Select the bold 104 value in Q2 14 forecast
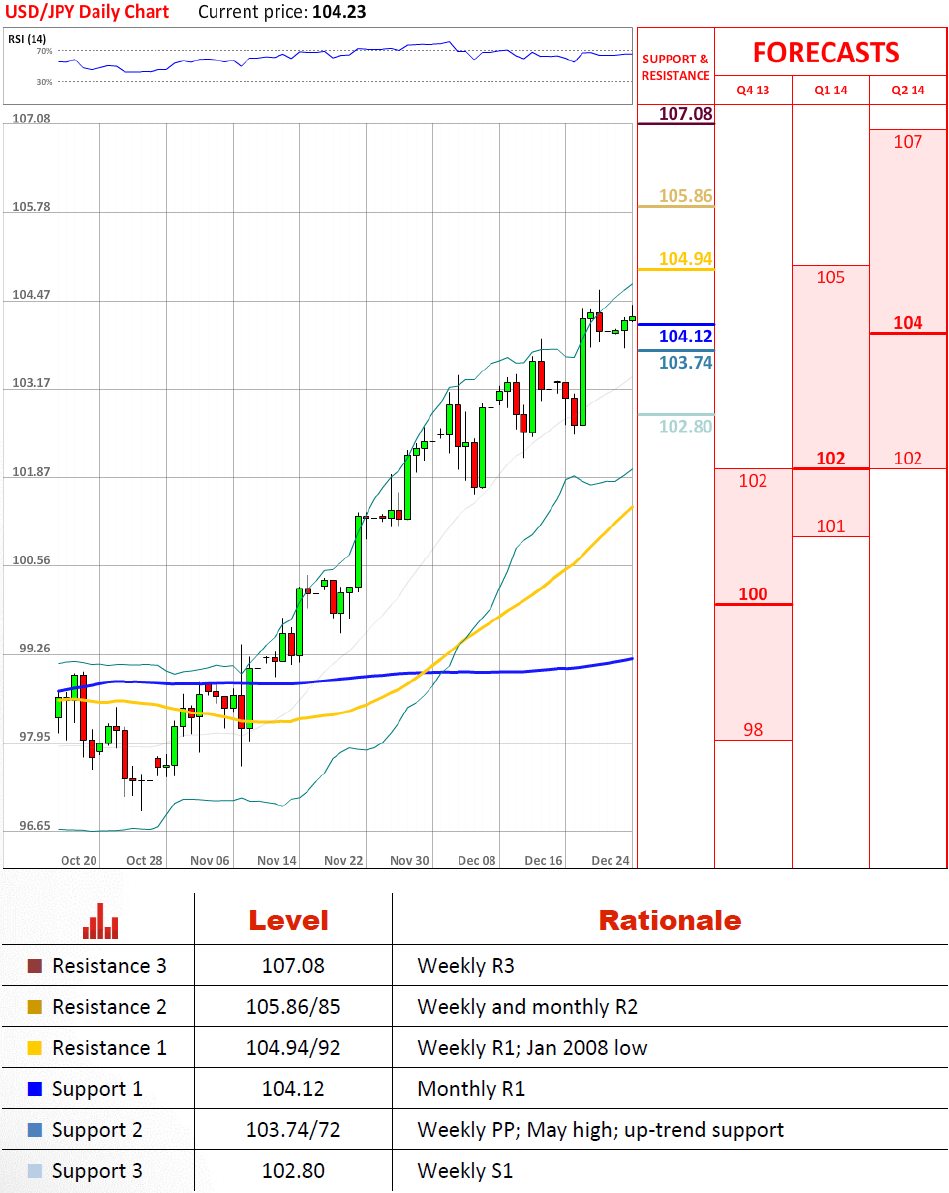Viewport: 949px width, 1193px height. pos(908,323)
